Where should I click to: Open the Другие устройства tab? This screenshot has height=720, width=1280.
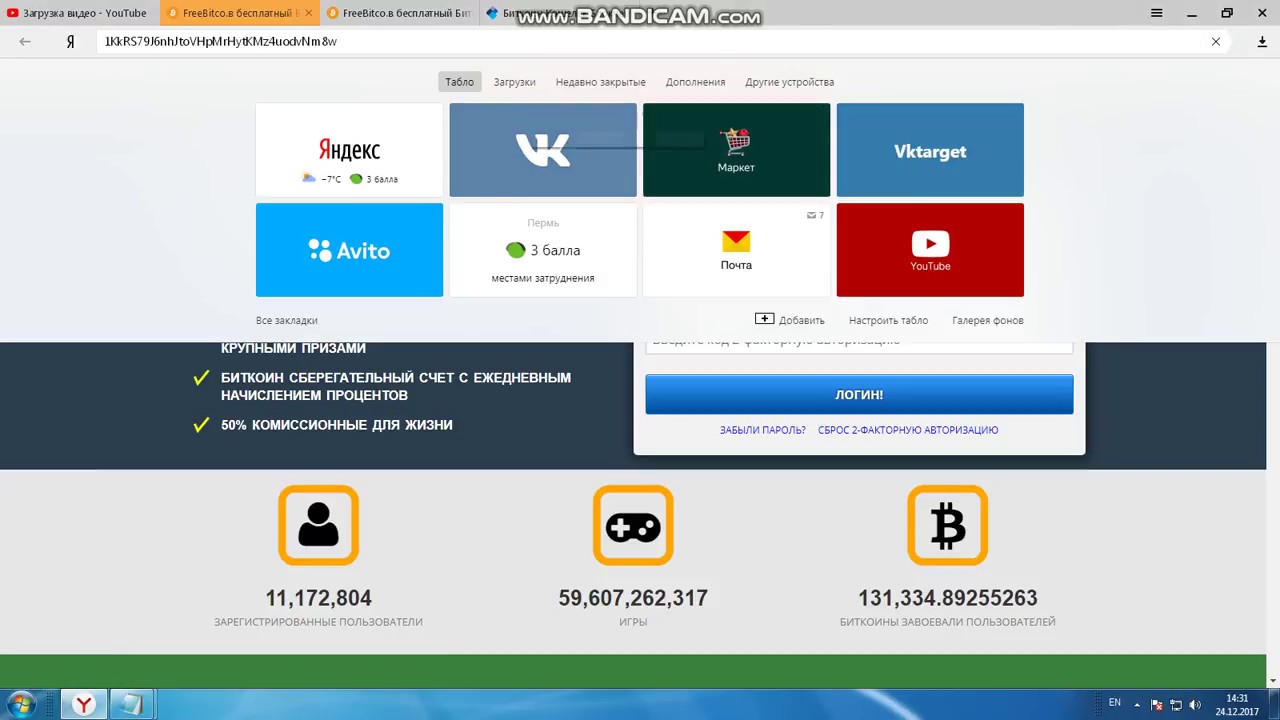click(x=789, y=82)
